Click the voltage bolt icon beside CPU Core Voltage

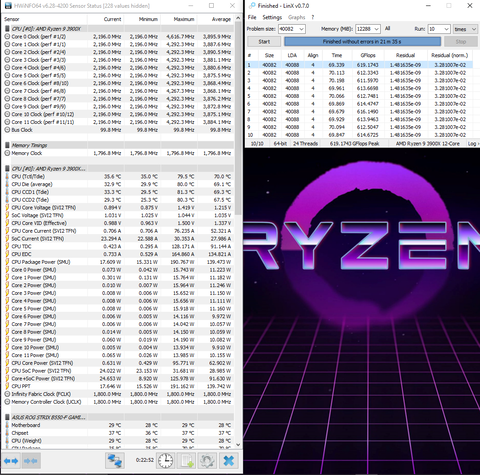point(7,208)
